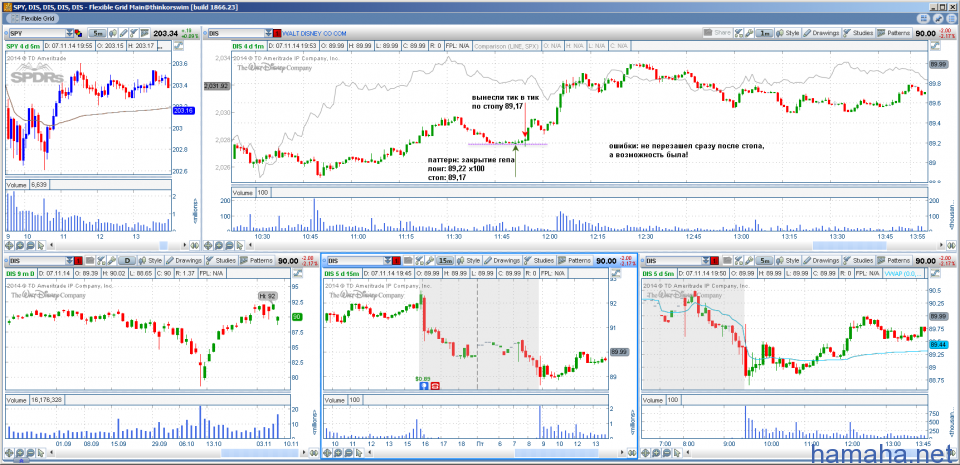Click horizontal scrollbar thumb of DIS 1m chart

[x=849, y=245]
